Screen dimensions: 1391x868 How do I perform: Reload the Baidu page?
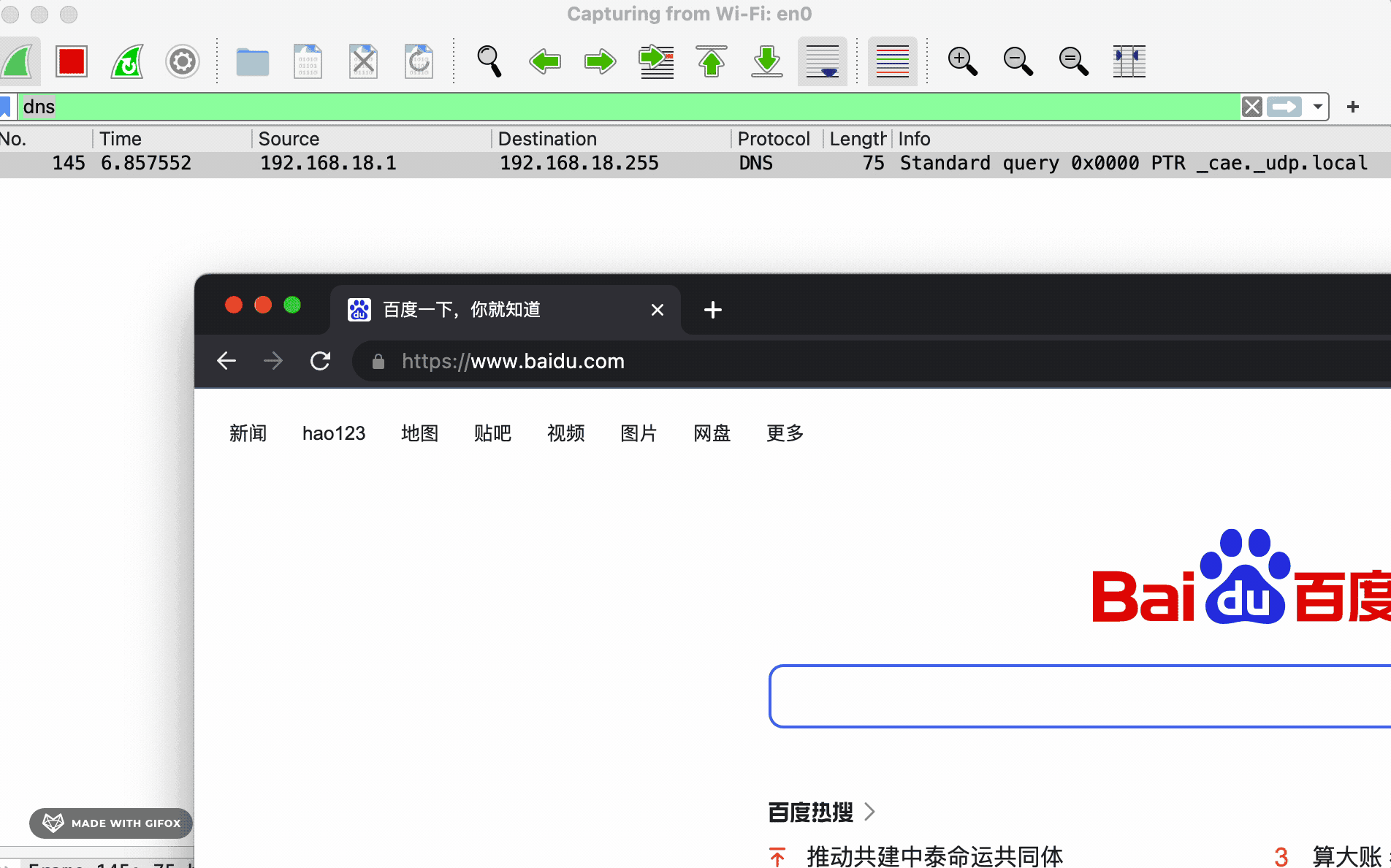320,361
